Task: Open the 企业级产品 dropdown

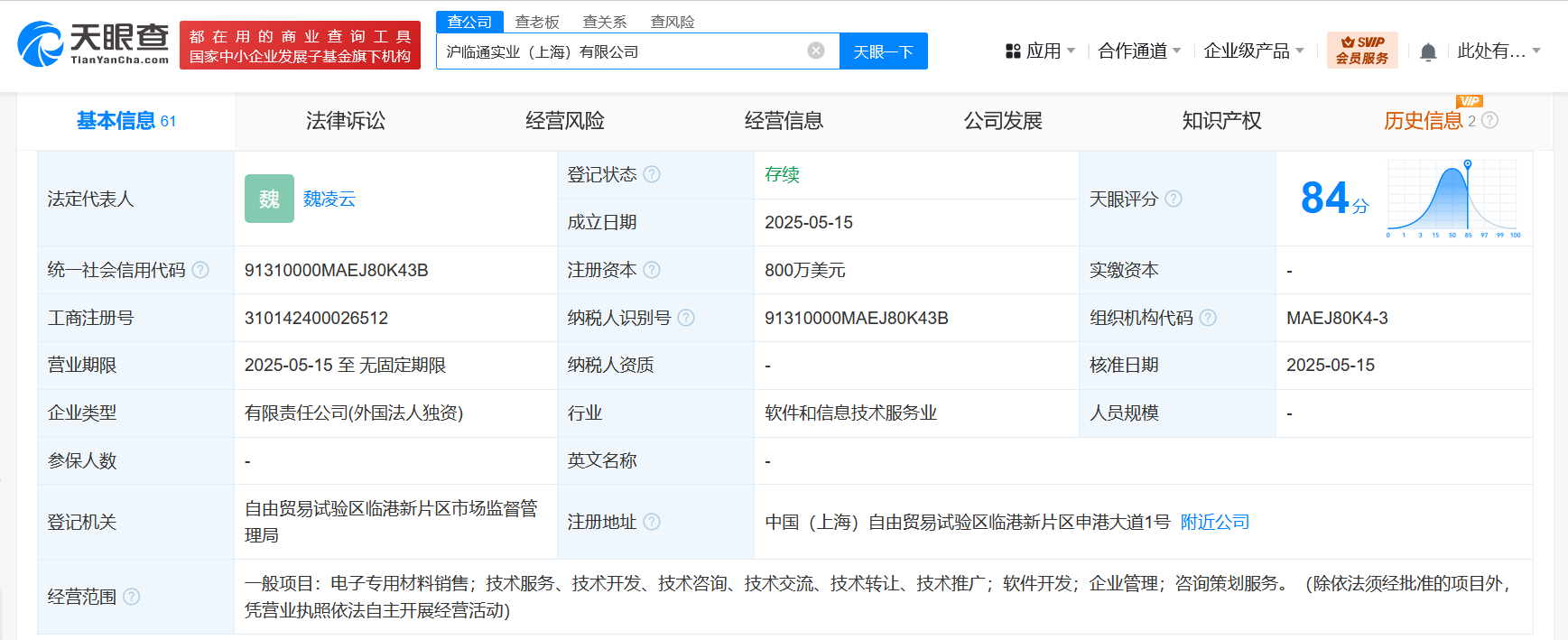Action: tap(1253, 51)
